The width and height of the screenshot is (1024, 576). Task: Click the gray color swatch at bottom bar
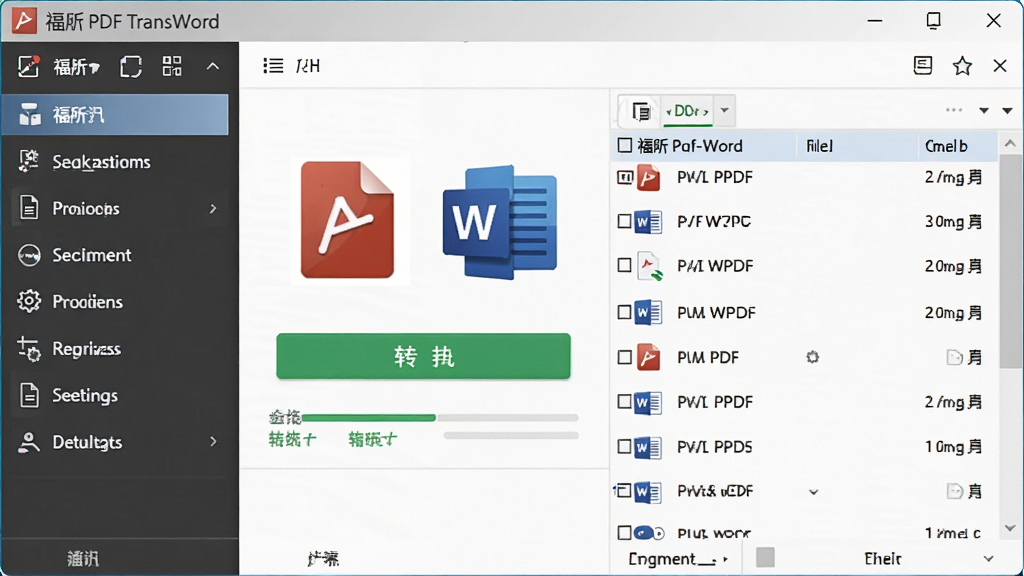765,558
